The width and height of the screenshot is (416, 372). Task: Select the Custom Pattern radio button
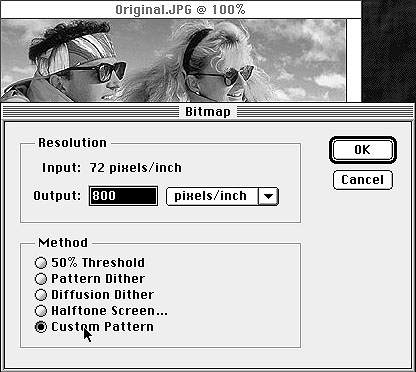[41, 327]
